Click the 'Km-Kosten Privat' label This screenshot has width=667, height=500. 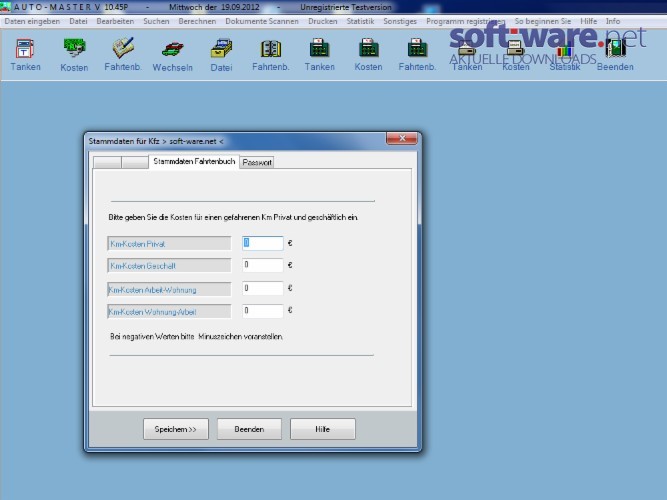pos(169,243)
